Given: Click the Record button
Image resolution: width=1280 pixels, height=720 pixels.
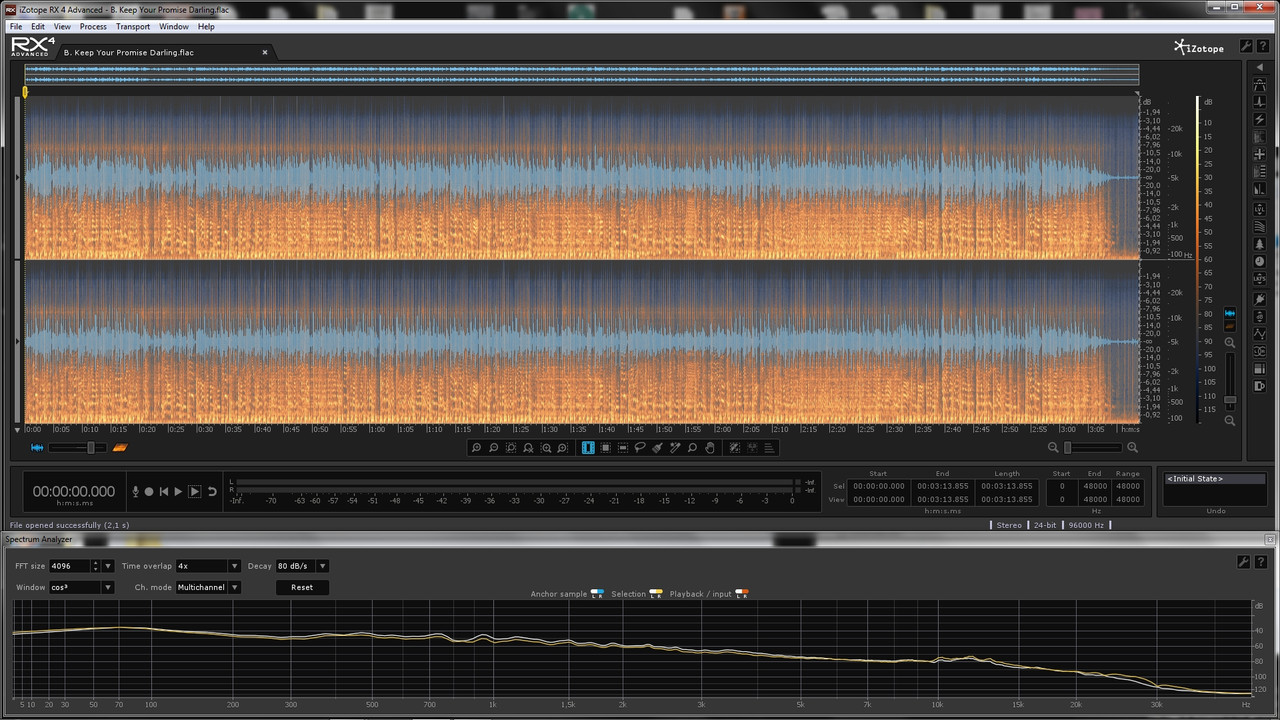Looking at the screenshot, I should coord(149,491).
